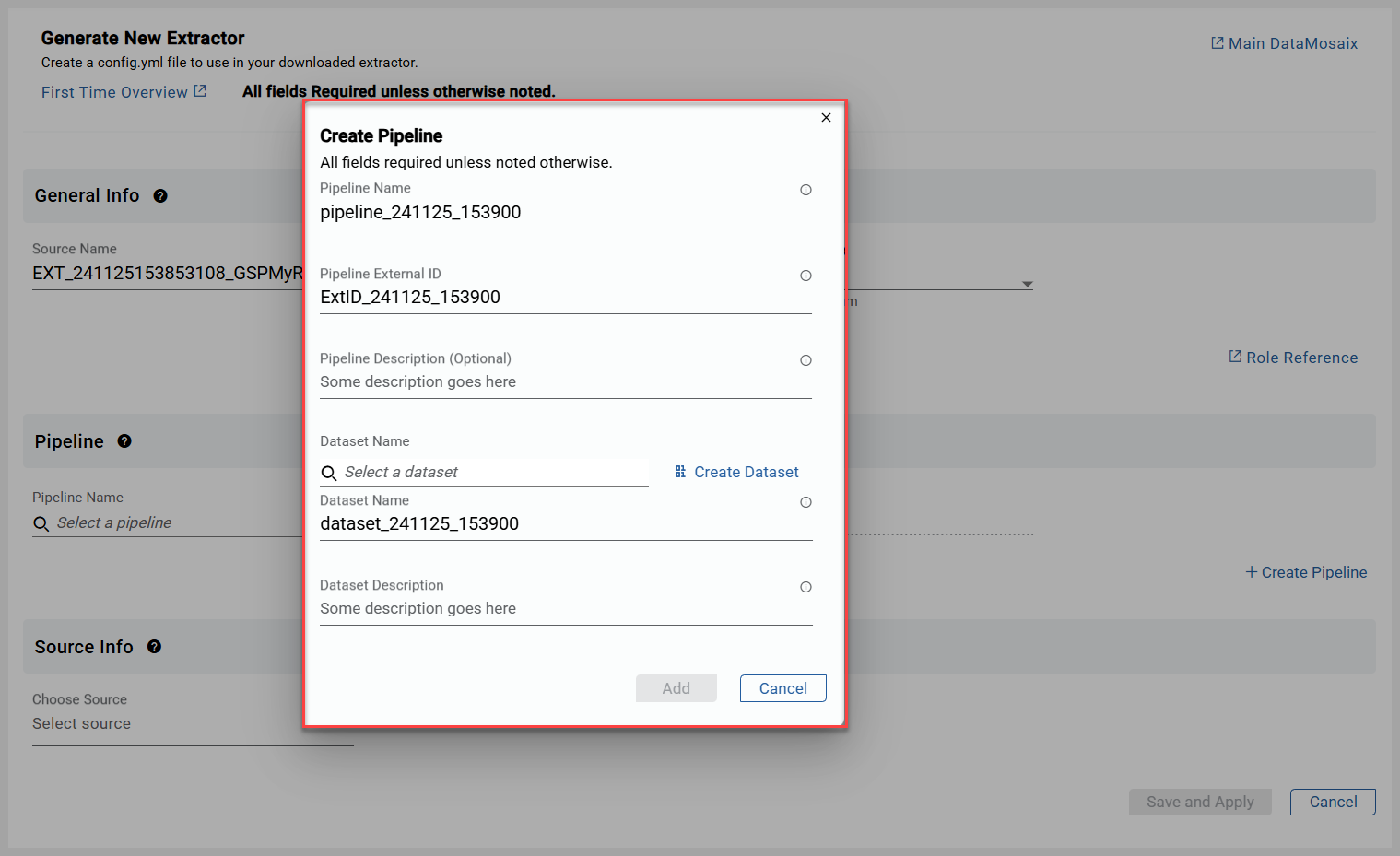This screenshot has height=856, width=1400.
Task: Open the First Time Overview link
Action: click(114, 92)
